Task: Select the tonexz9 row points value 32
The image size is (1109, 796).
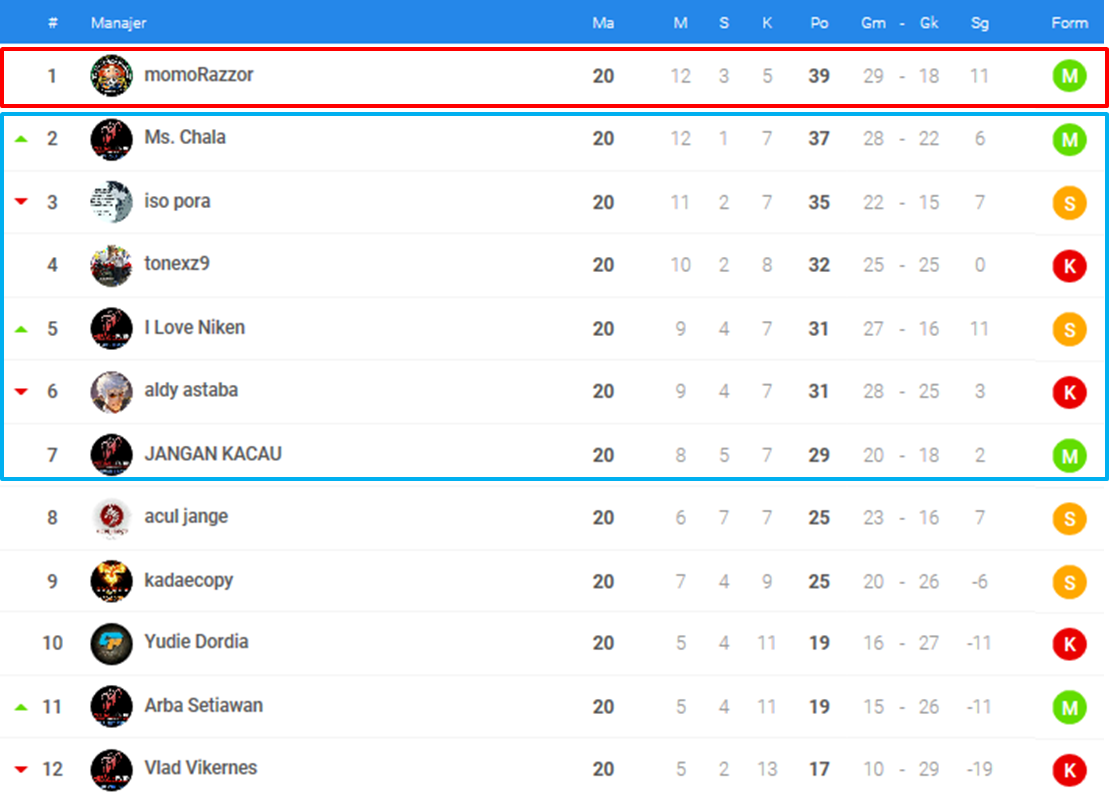Action: (x=819, y=265)
